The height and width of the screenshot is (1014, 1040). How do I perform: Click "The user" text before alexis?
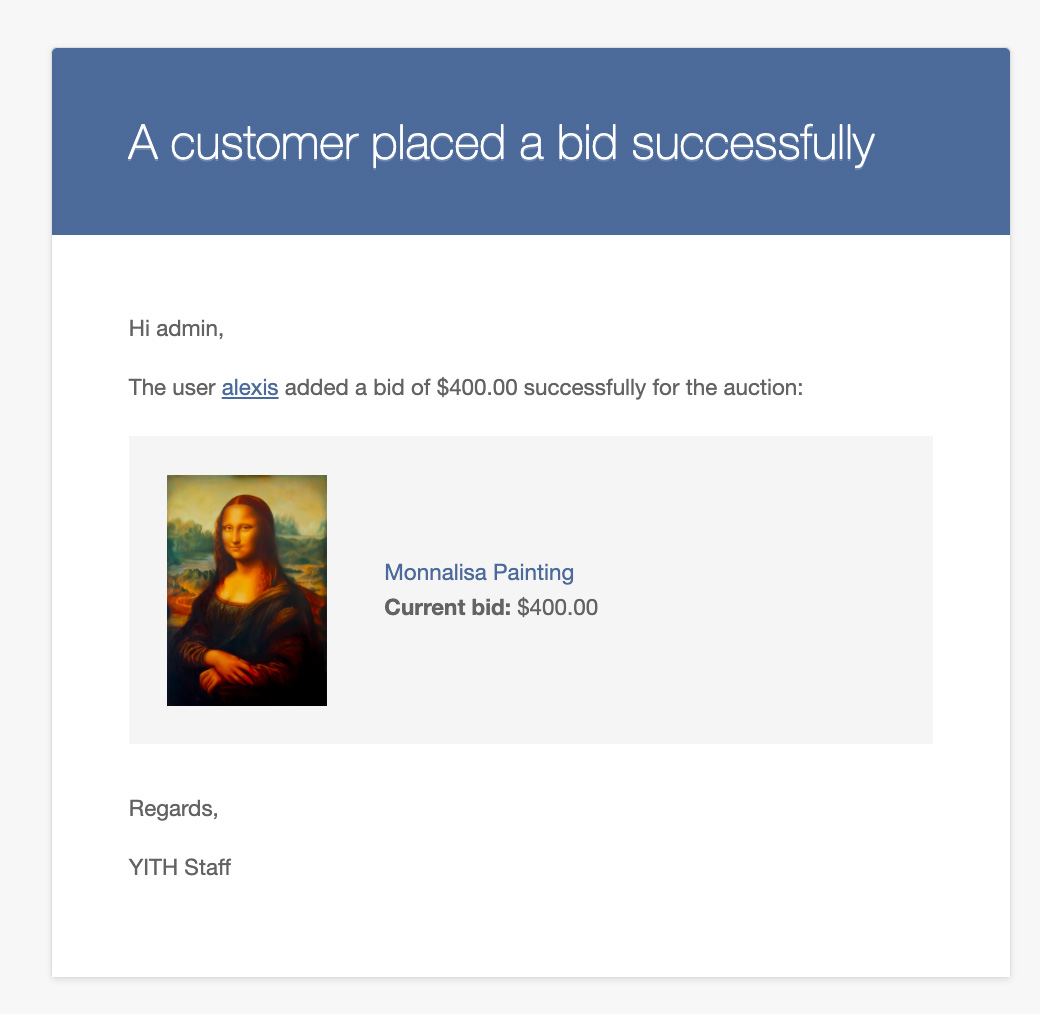point(172,387)
